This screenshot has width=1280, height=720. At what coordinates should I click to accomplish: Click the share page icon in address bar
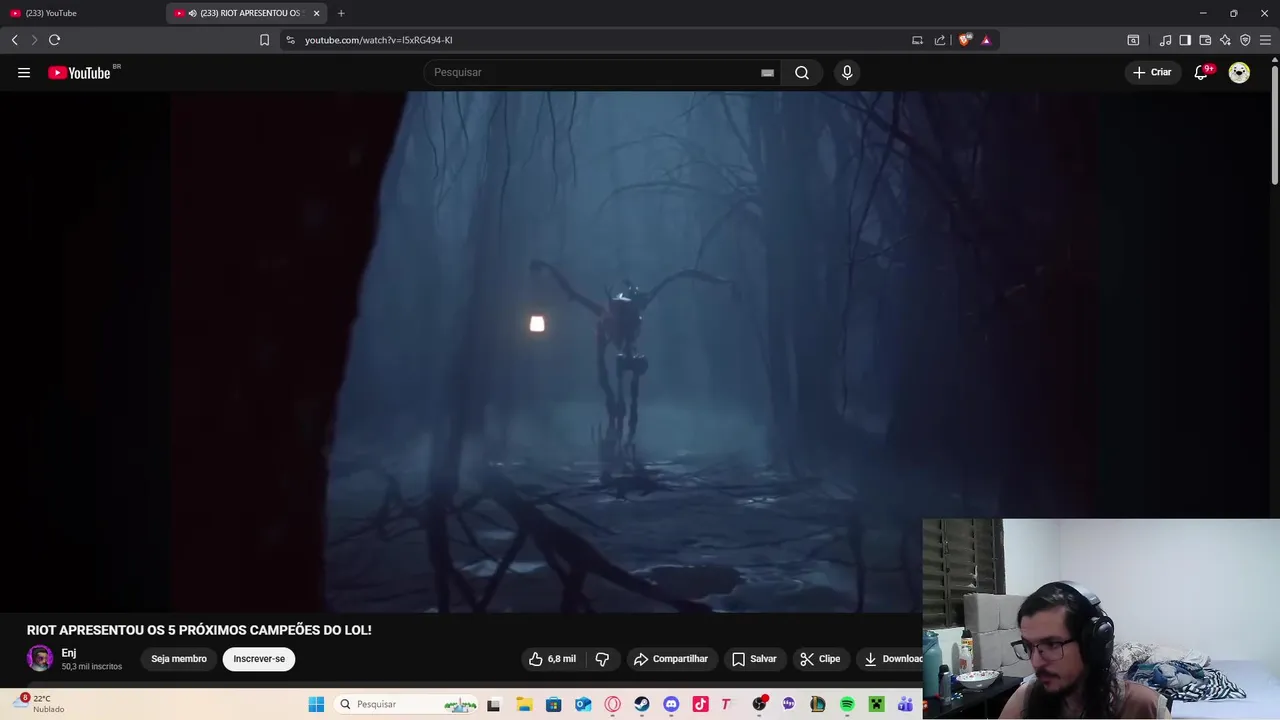tap(940, 40)
